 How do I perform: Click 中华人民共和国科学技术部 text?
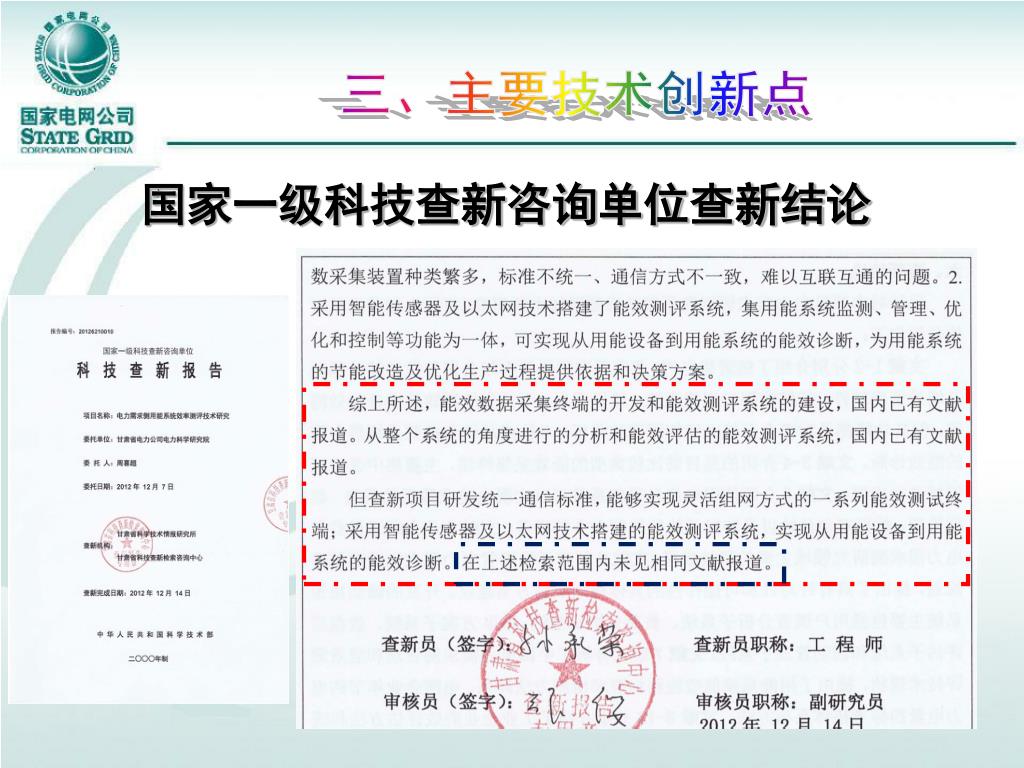[155, 635]
